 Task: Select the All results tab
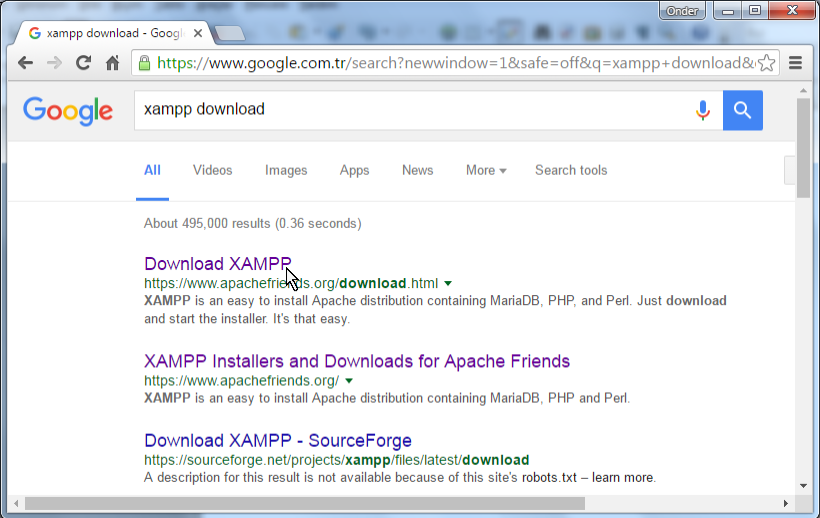152,170
